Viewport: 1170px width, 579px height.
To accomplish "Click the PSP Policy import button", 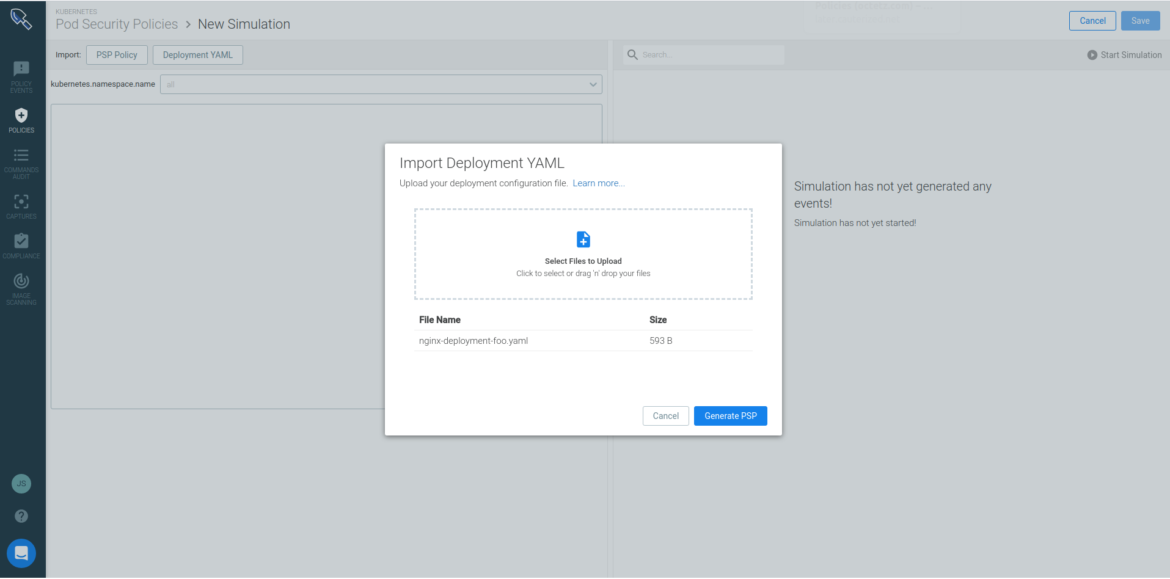I will pyautogui.click(x=117, y=54).
